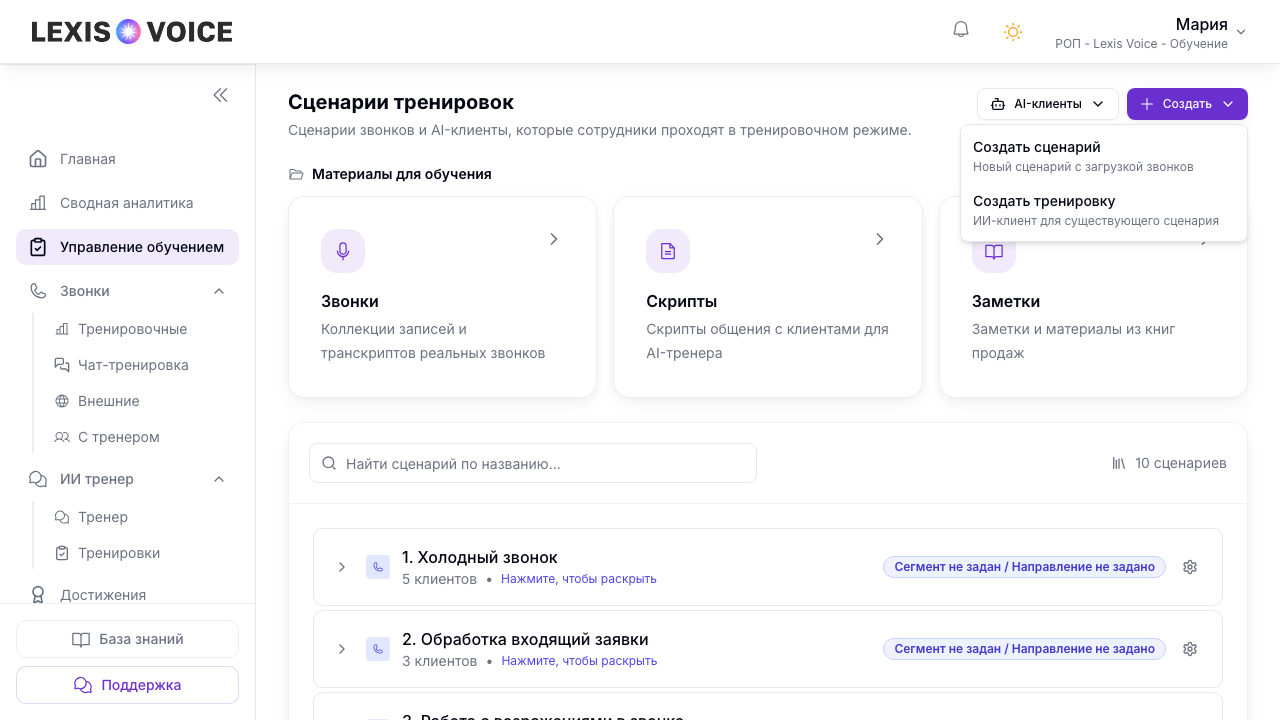Choose Создать сценарий from menu
The image size is (1280, 720).
(1103, 156)
